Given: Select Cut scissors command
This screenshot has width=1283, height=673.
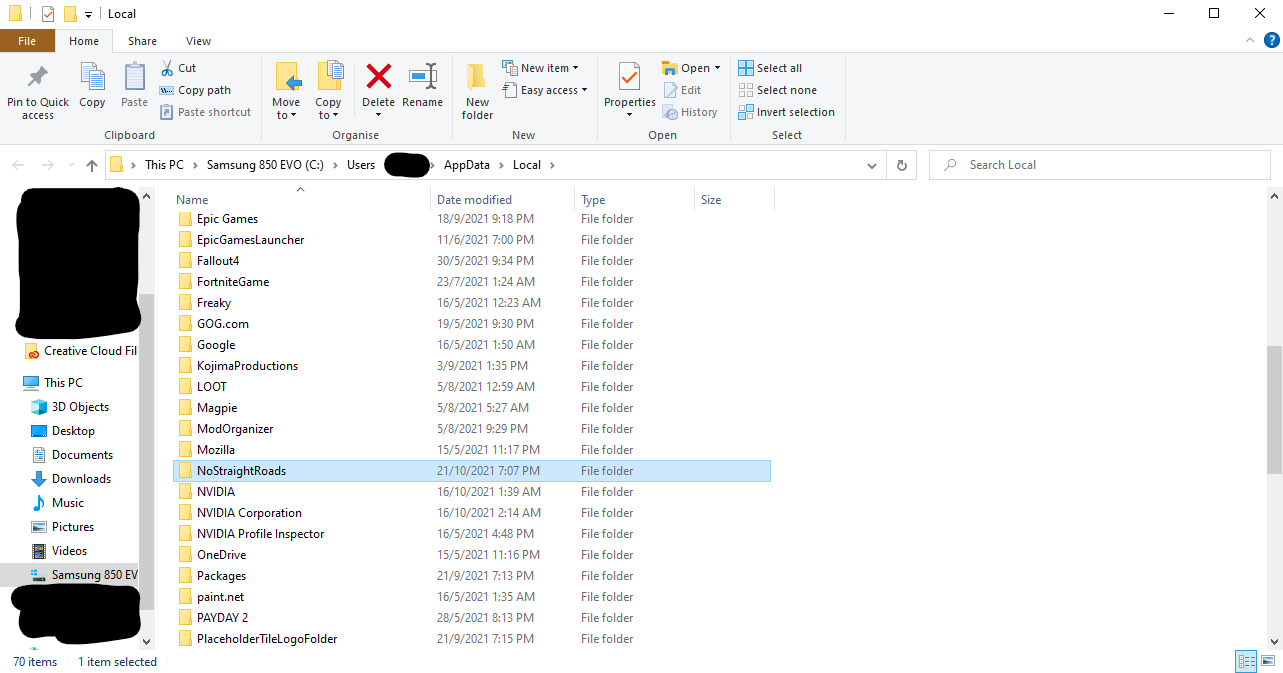Looking at the screenshot, I should pyautogui.click(x=178, y=68).
